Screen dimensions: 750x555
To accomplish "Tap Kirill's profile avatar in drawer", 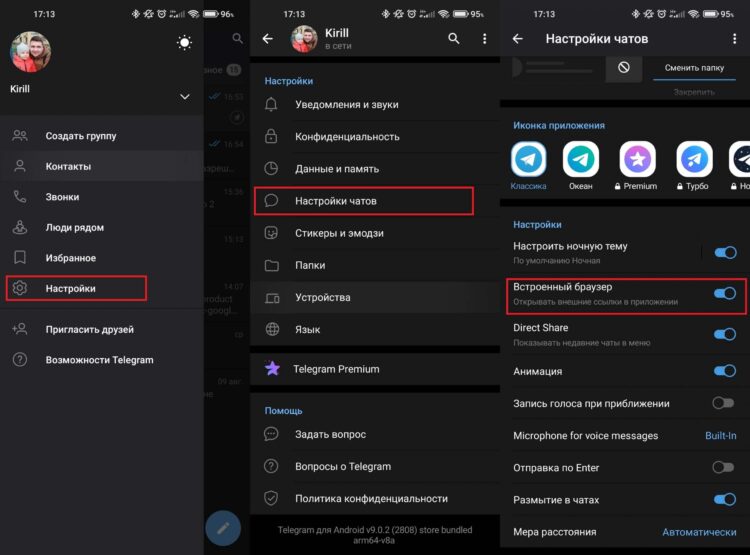I will tap(30, 50).
